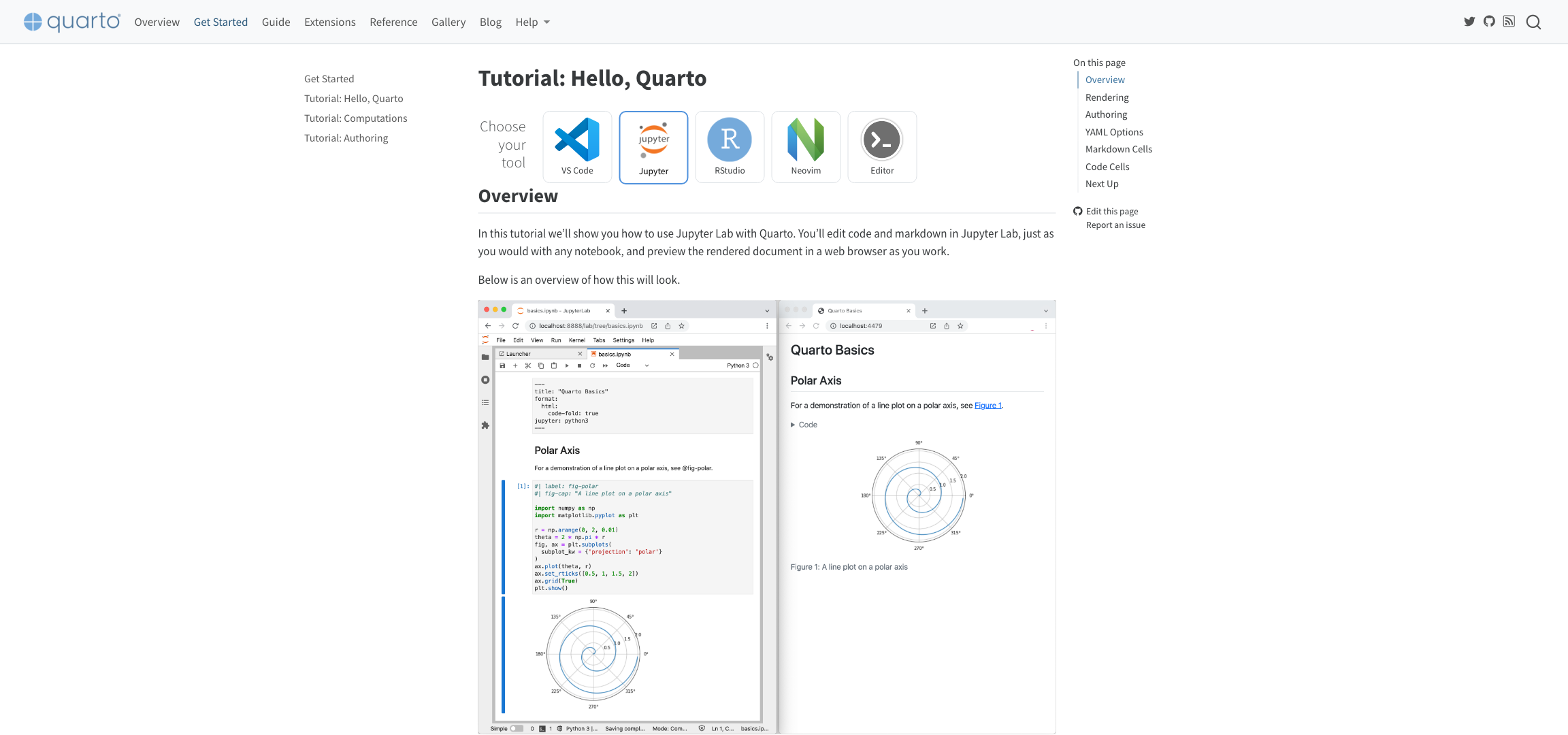This screenshot has width=1568, height=735.
Task: Choose the Editor terminal tool card
Action: pyautogui.click(x=882, y=147)
